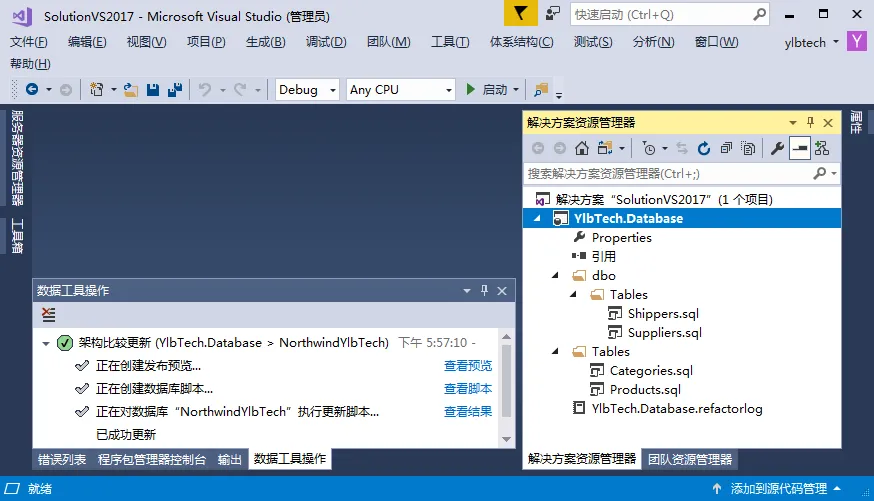Collapse all nodes in Solution Explorer

point(726,148)
